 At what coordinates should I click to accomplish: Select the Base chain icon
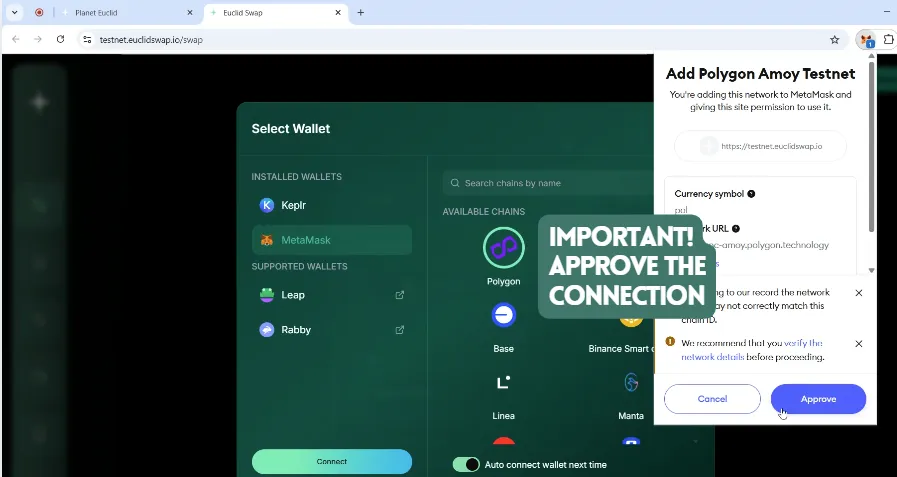pyautogui.click(x=503, y=315)
